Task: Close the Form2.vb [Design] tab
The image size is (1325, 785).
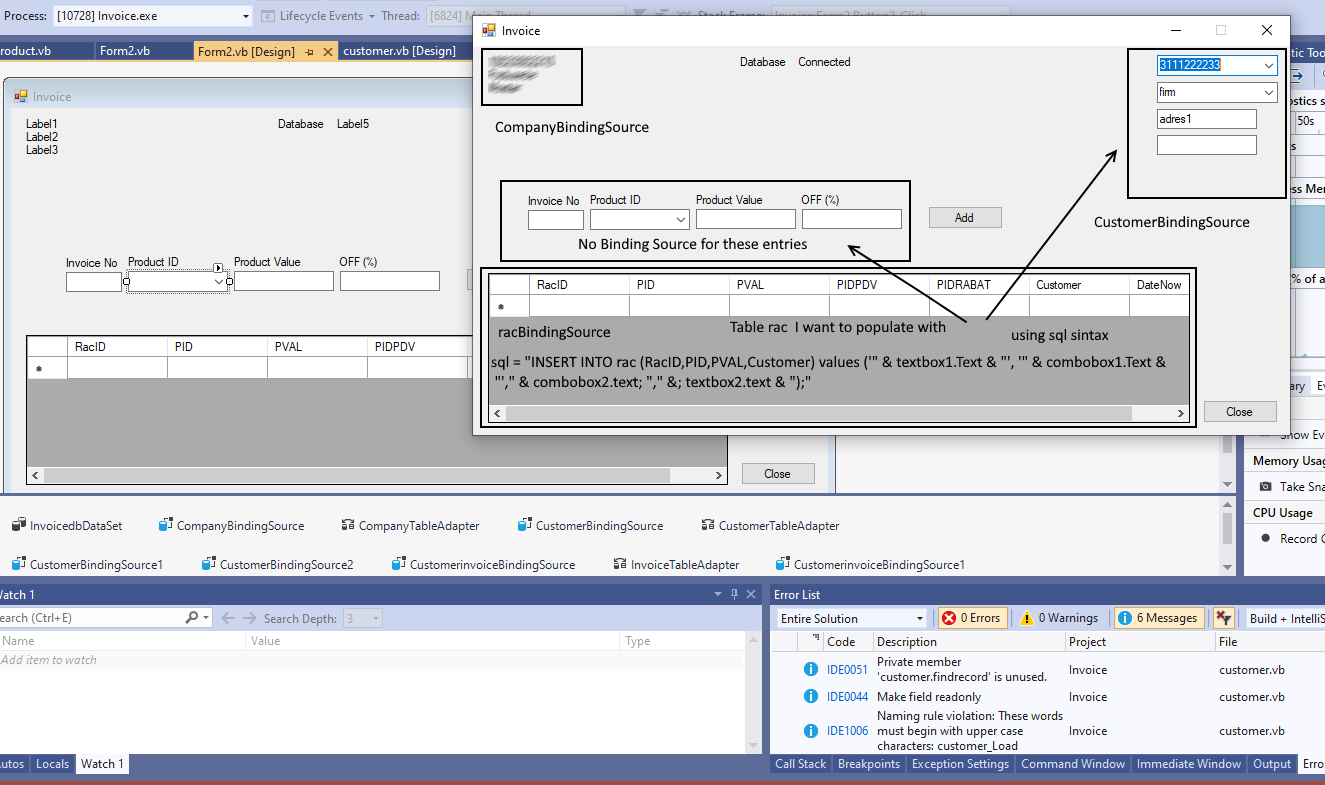Action: [x=327, y=51]
